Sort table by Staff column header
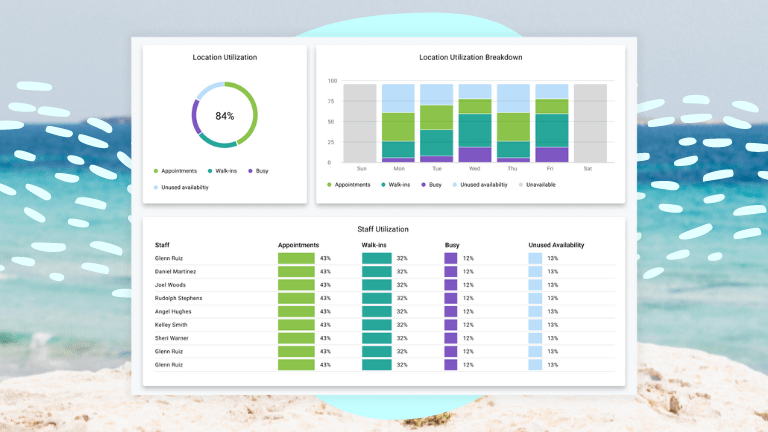This screenshot has height=432, width=768. pyautogui.click(x=162, y=245)
